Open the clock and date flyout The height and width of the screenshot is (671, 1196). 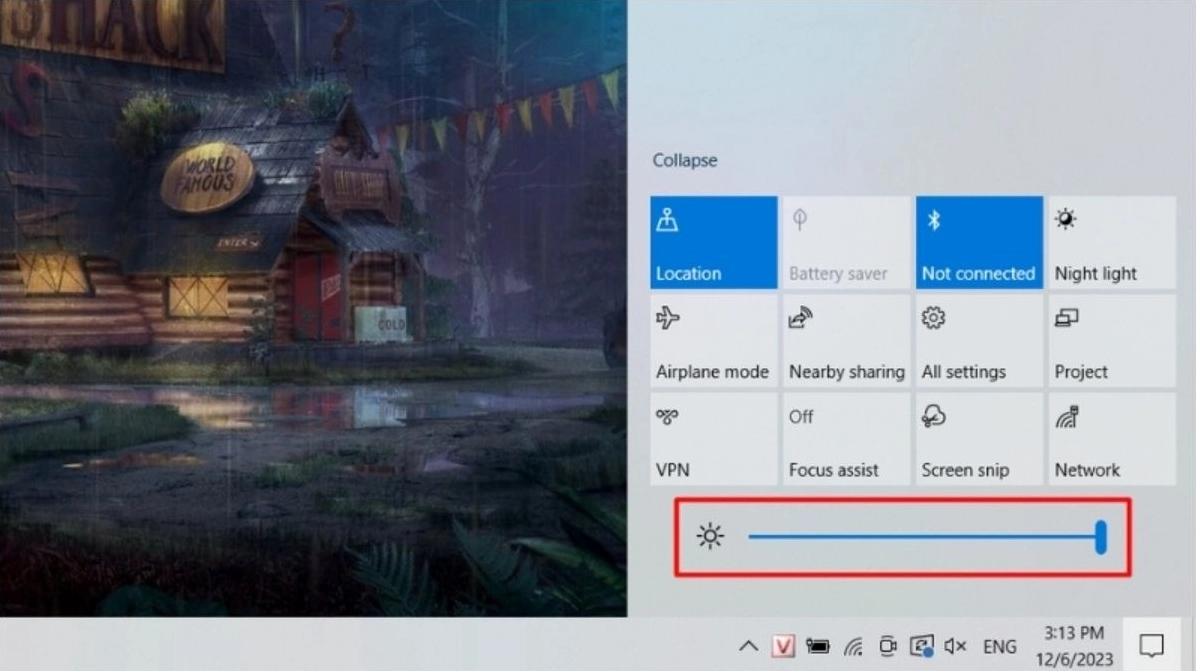click(1073, 645)
